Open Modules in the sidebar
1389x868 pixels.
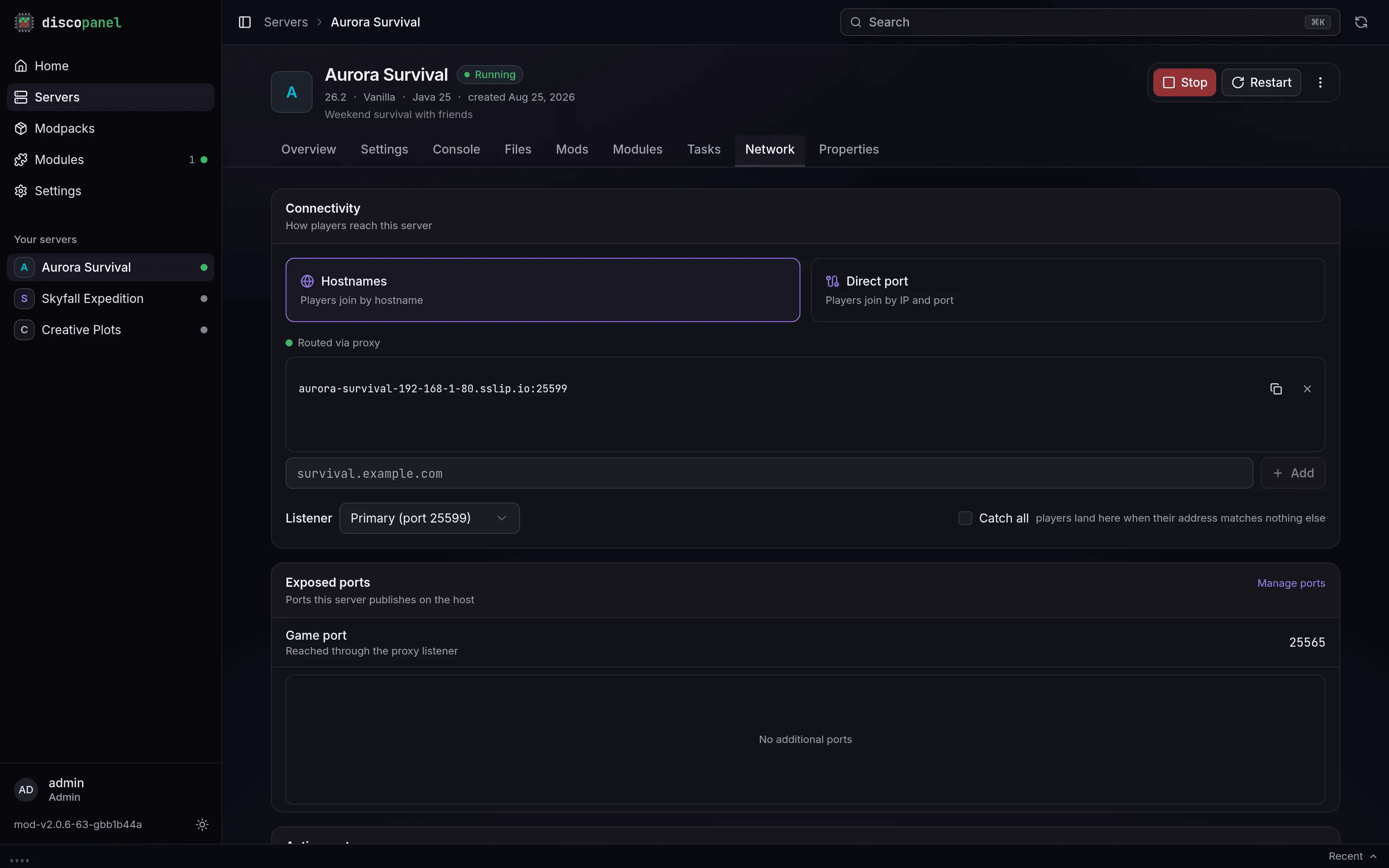(110, 160)
